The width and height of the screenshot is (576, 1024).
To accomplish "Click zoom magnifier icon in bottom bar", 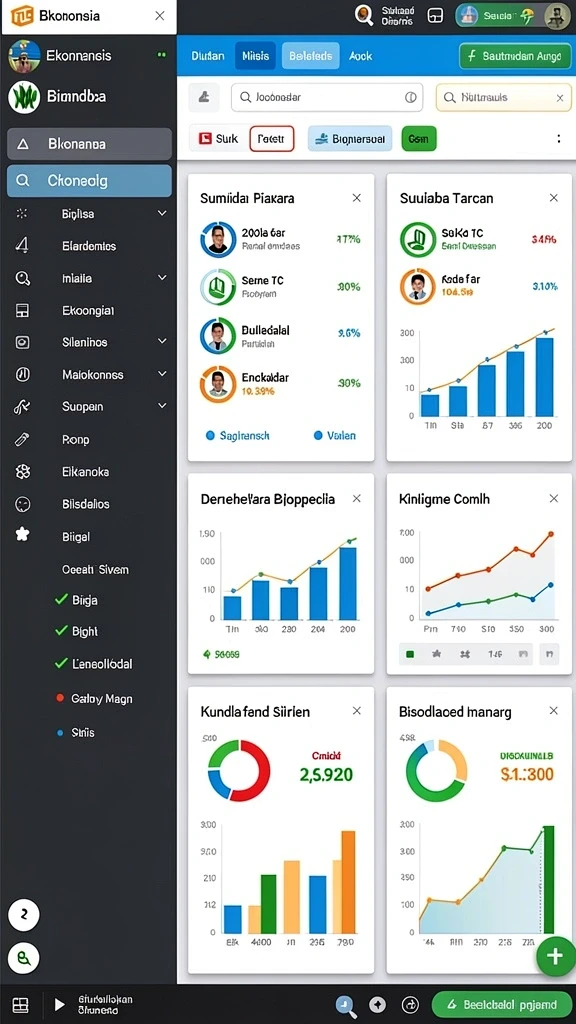I will pos(346,1005).
